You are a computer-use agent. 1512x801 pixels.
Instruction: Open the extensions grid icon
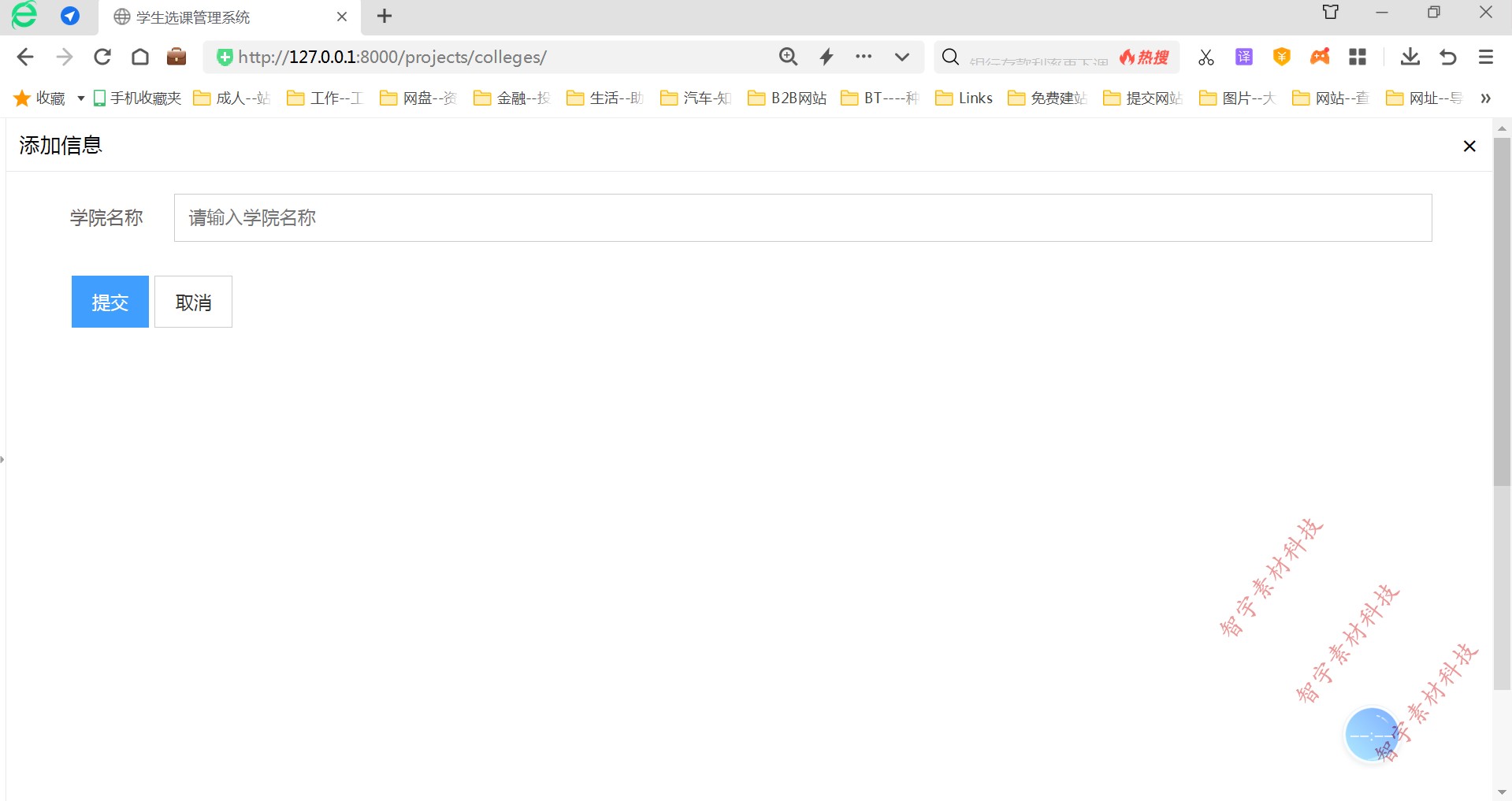coord(1357,57)
